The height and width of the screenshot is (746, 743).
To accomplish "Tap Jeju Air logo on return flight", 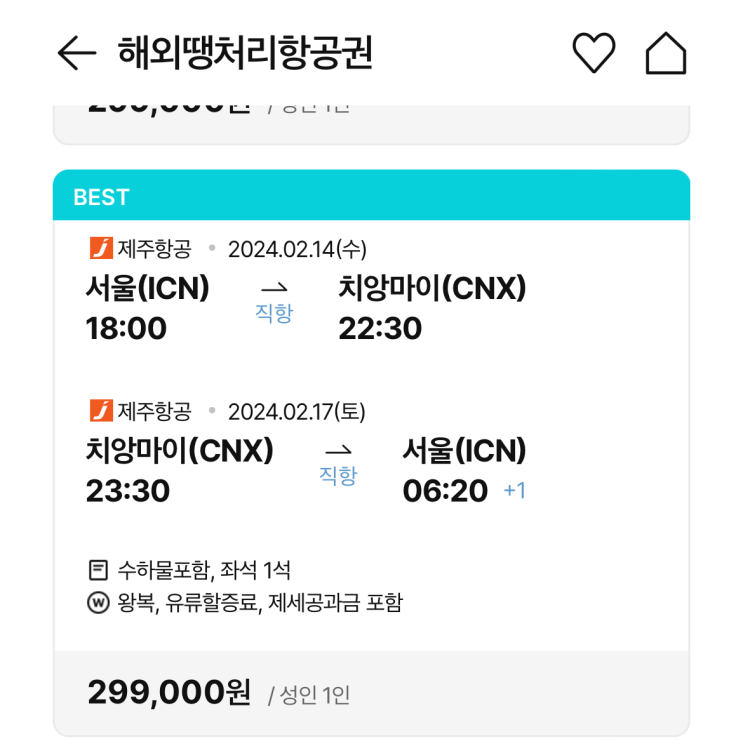I will pyautogui.click(x=101, y=410).
